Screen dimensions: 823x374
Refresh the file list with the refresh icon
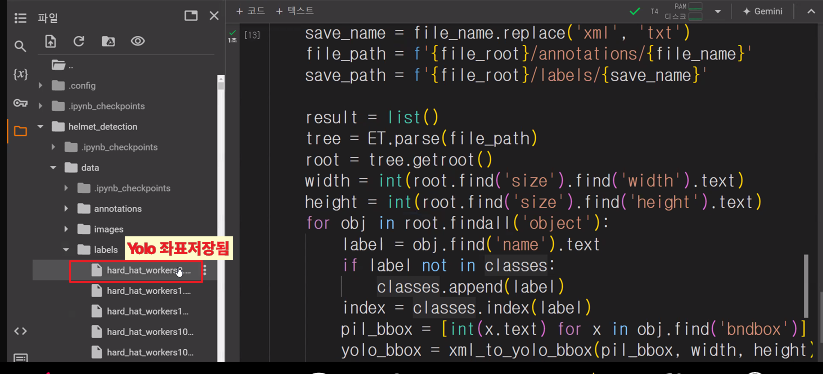[x=79, y=41]
